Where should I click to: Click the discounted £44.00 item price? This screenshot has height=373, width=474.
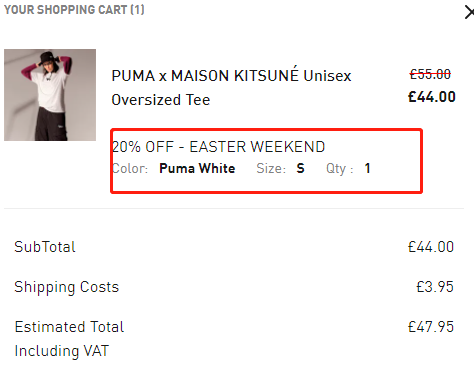click(x=432, y=97)
